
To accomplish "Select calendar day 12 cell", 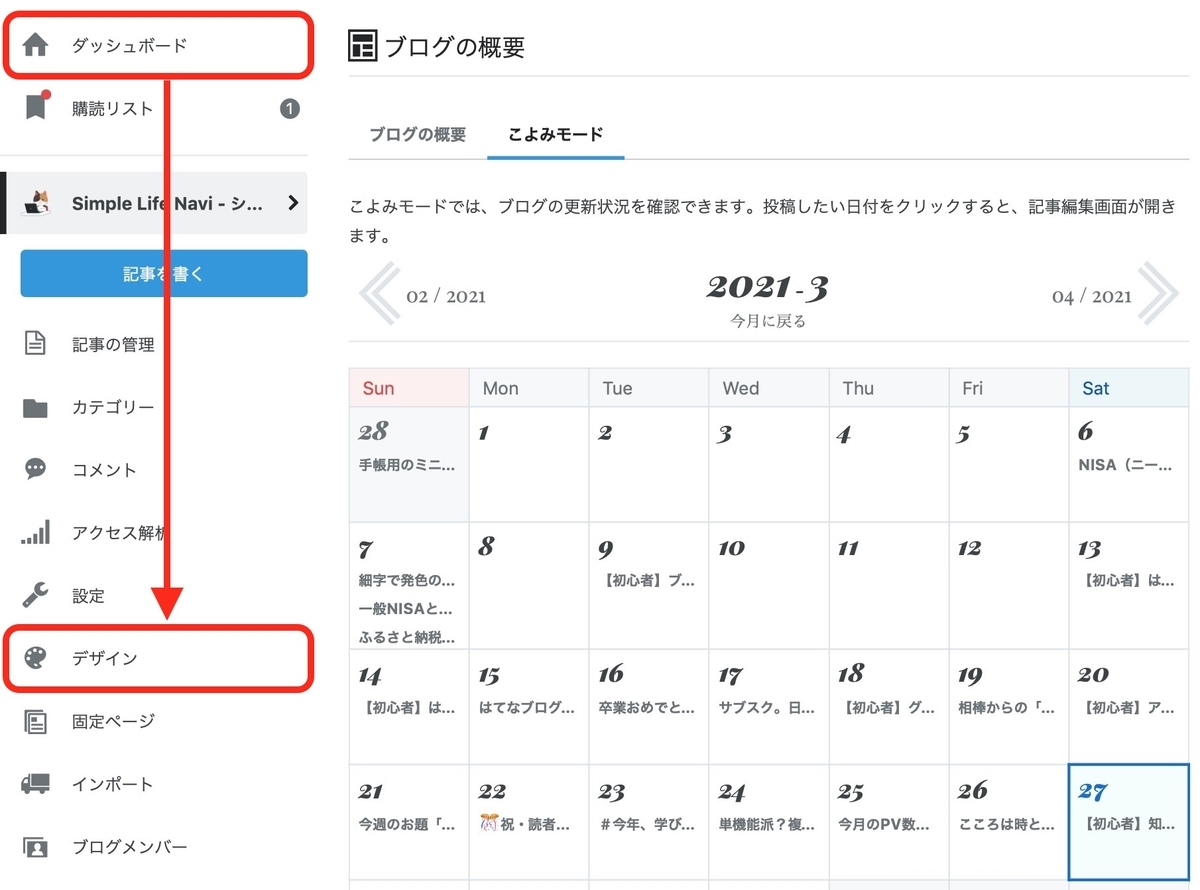I will pos(1008,586).
